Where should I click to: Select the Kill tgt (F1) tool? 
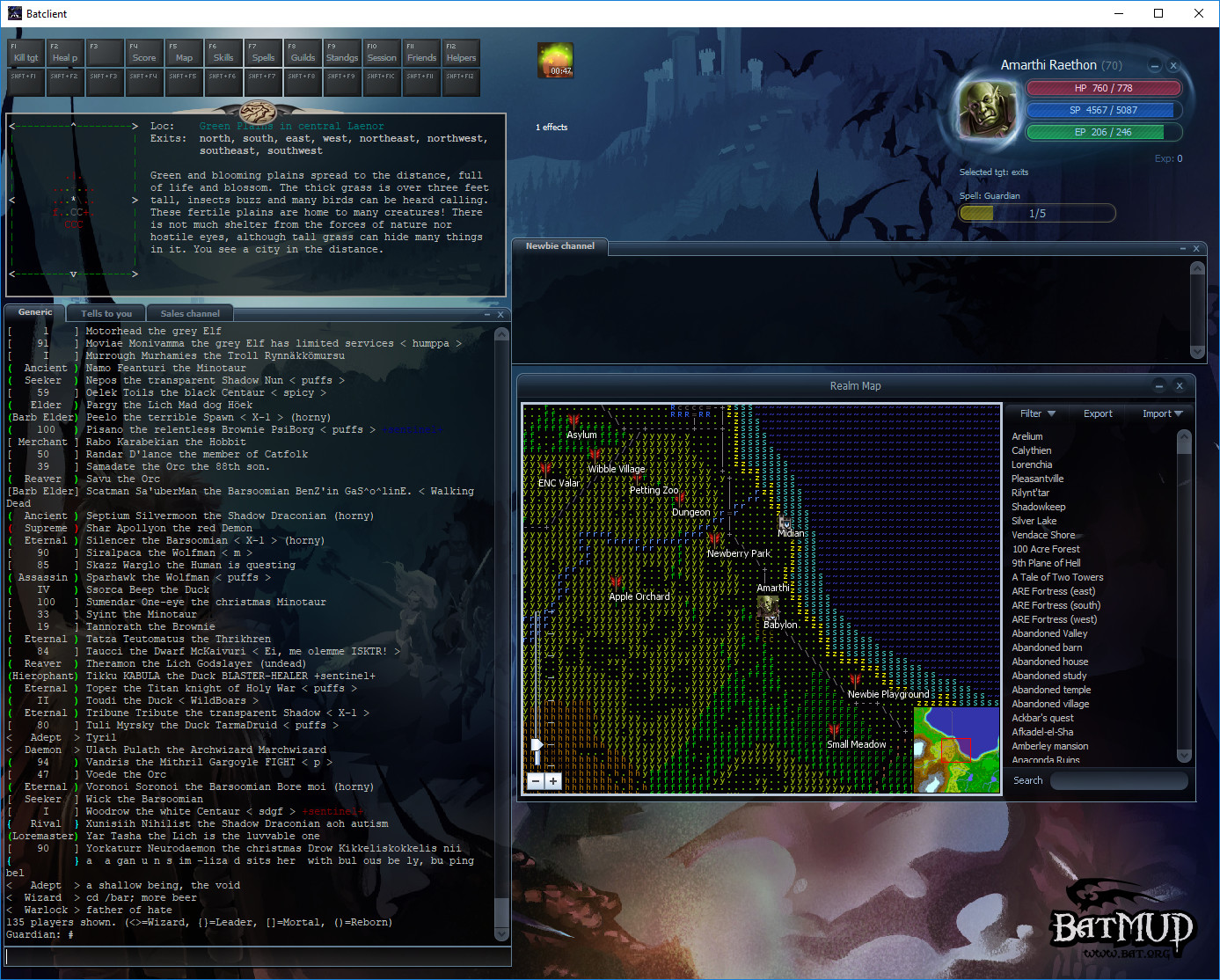tap(25, 53)
